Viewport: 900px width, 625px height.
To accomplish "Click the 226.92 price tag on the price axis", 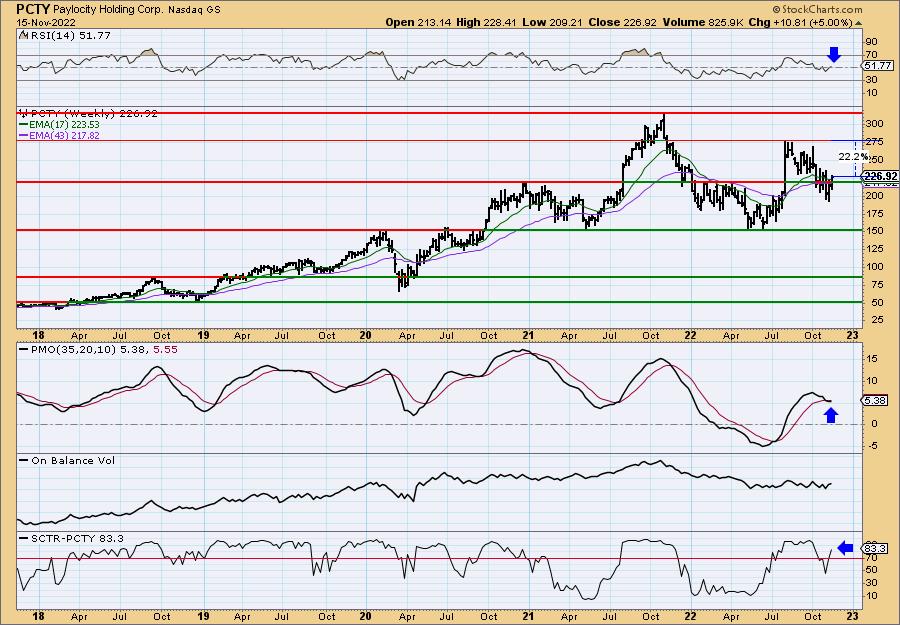I will click(880, 176).
